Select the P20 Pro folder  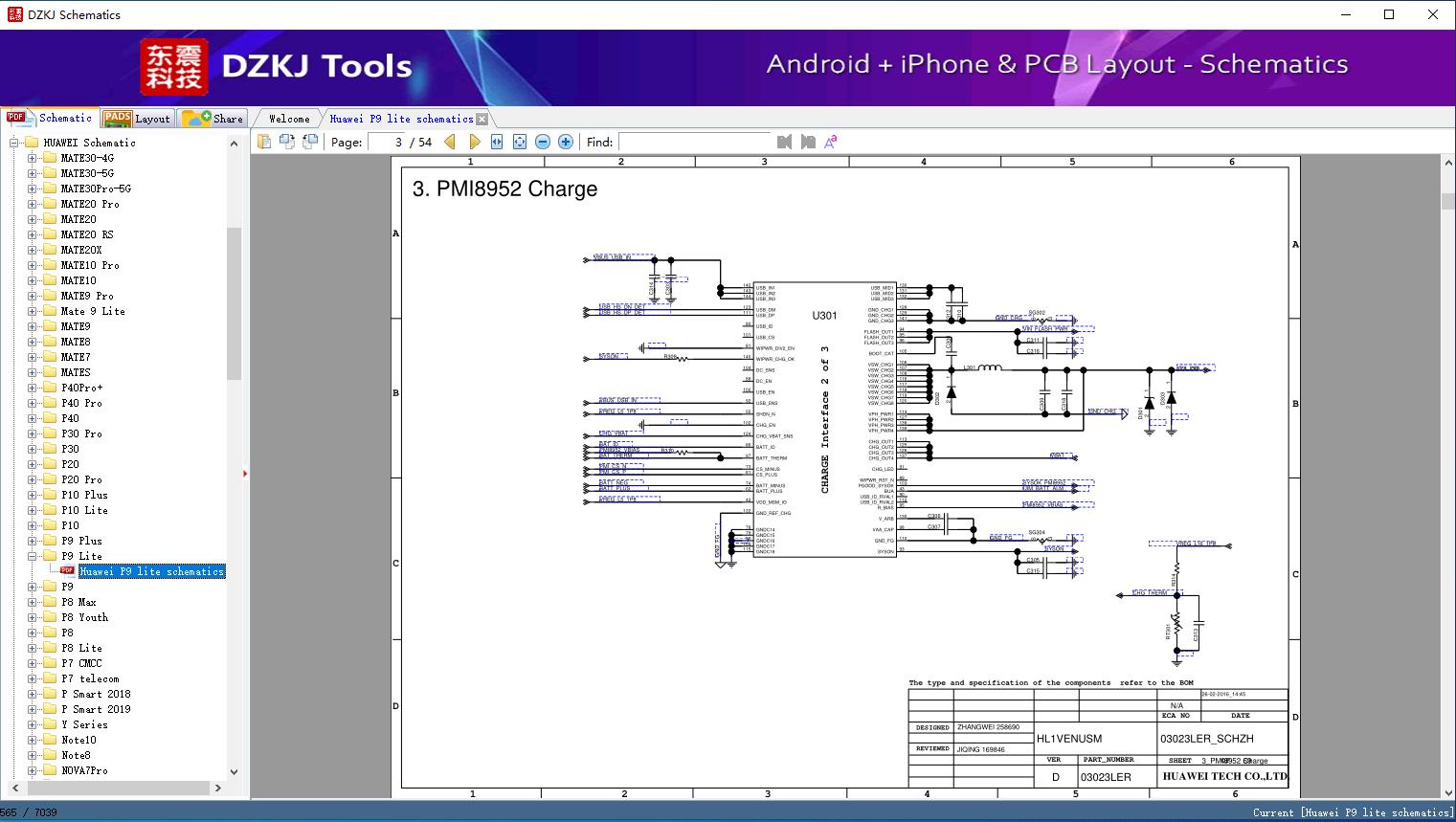pyautogui.click(x=81, y=479)
